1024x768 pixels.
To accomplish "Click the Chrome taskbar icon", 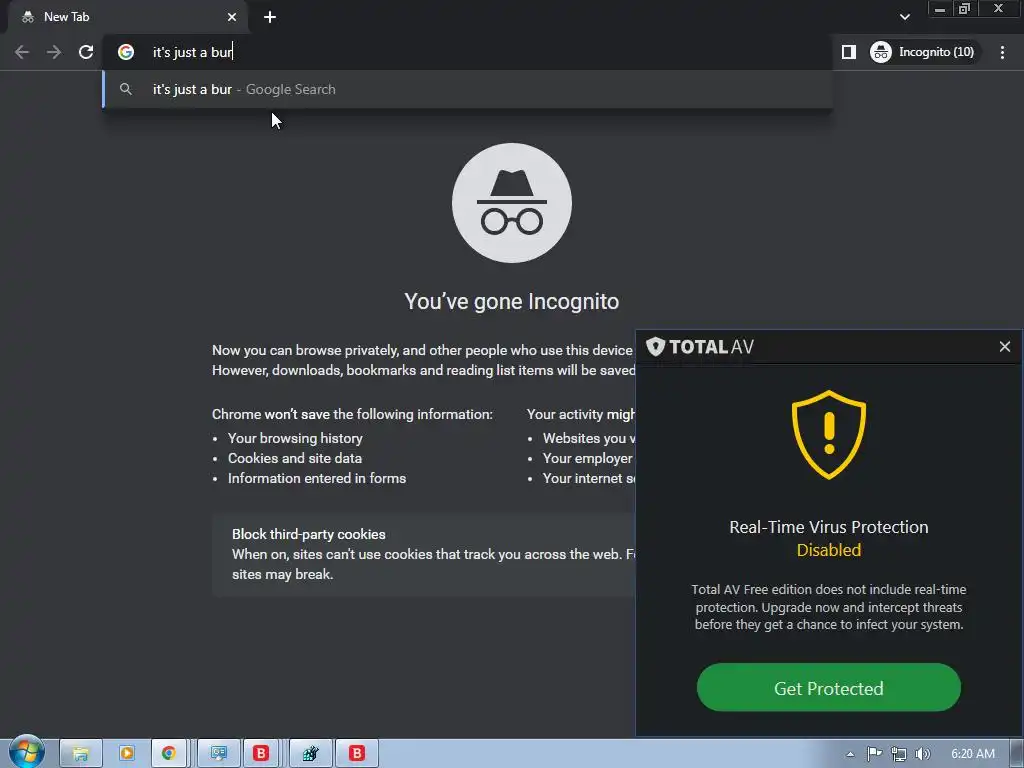I will coord(168,754).
